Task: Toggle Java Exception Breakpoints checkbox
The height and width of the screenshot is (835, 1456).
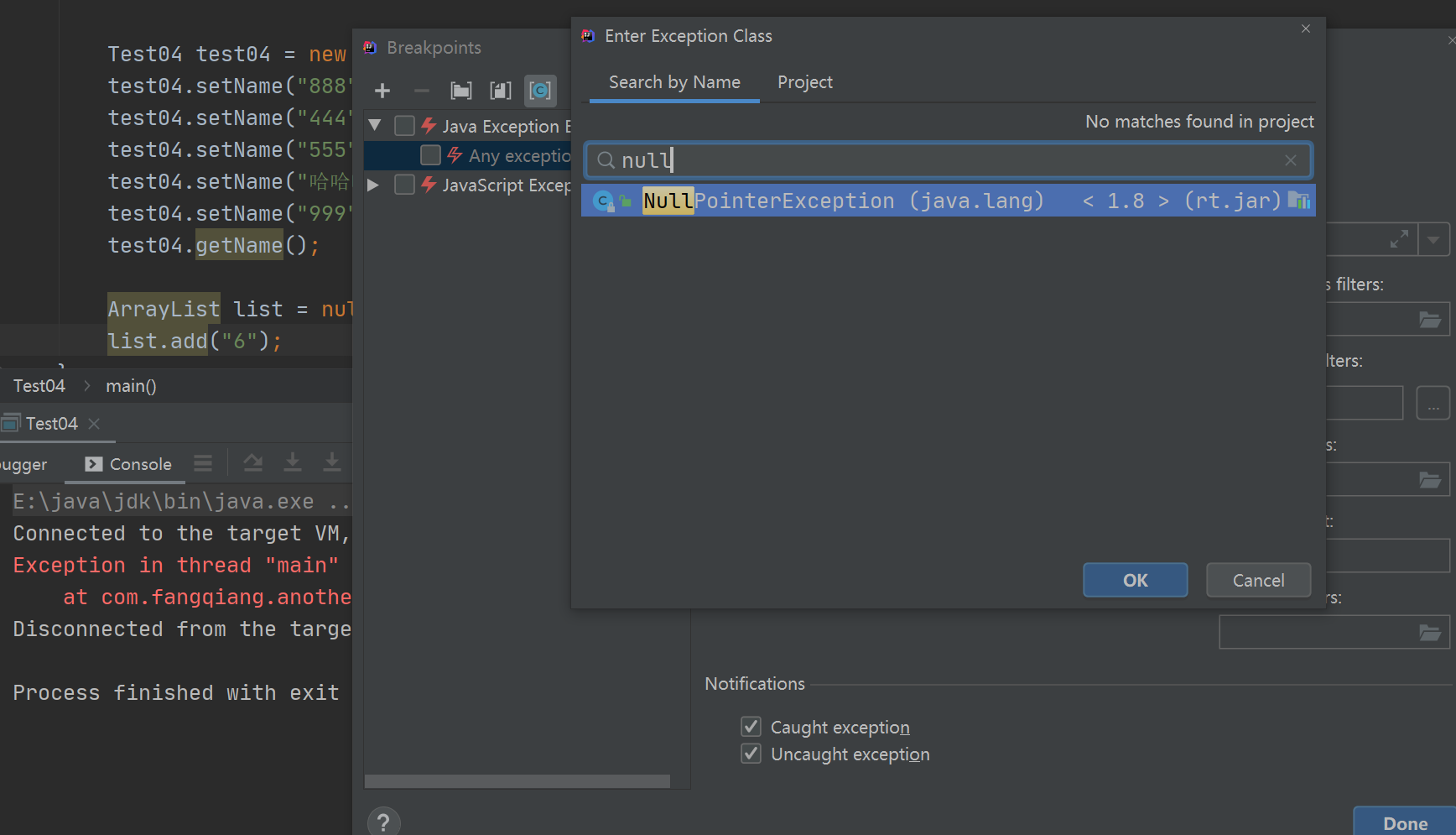Action: click(x=404, y=126)
